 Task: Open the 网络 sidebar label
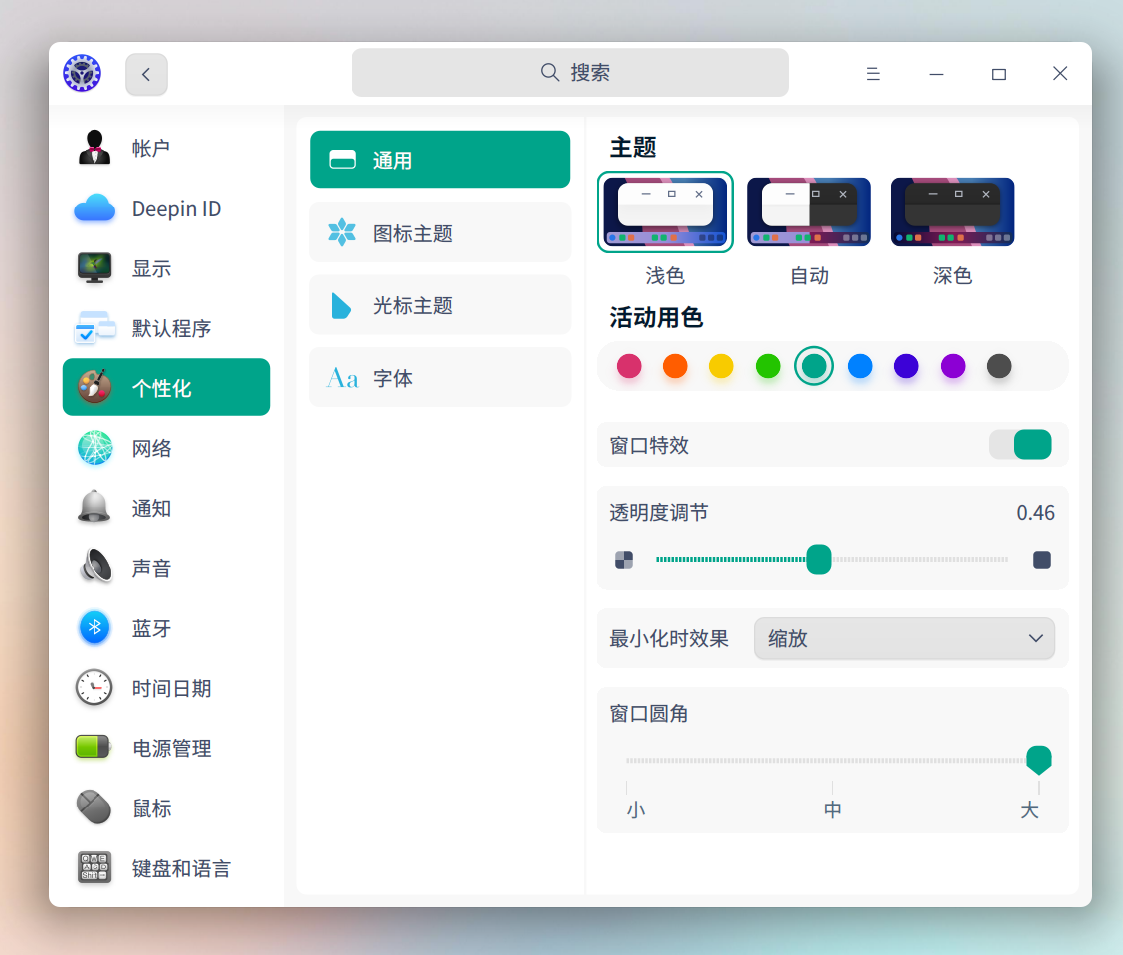(x=152, y=448)
